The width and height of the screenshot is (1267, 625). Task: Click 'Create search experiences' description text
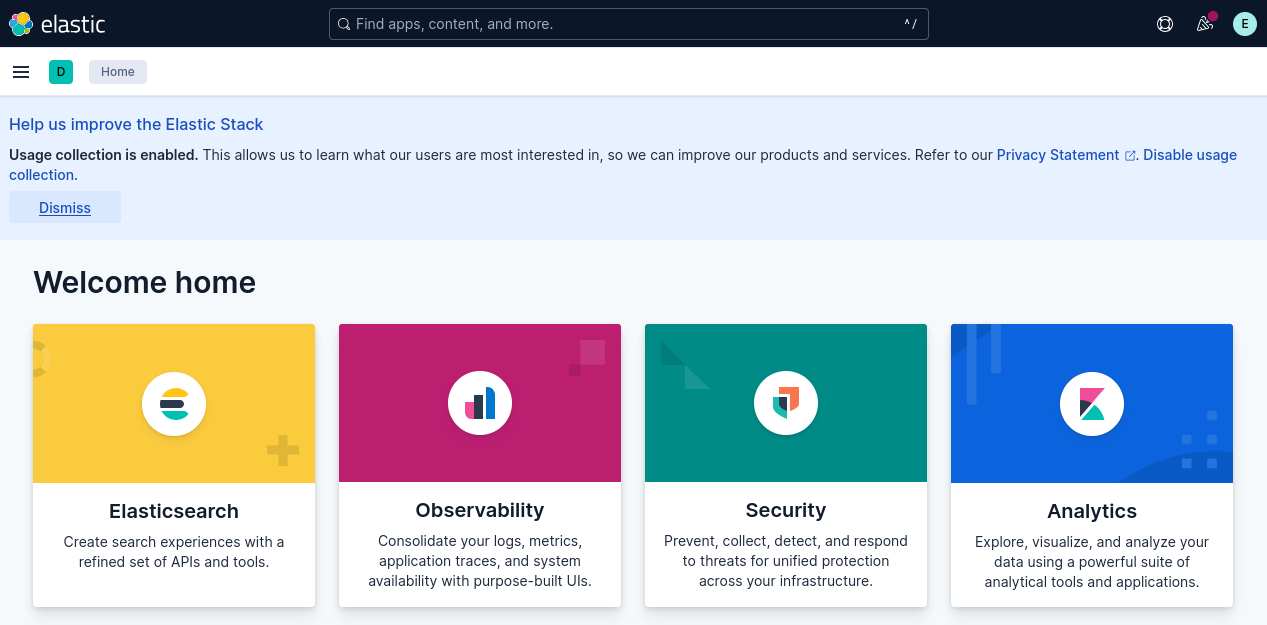point(174,552)
